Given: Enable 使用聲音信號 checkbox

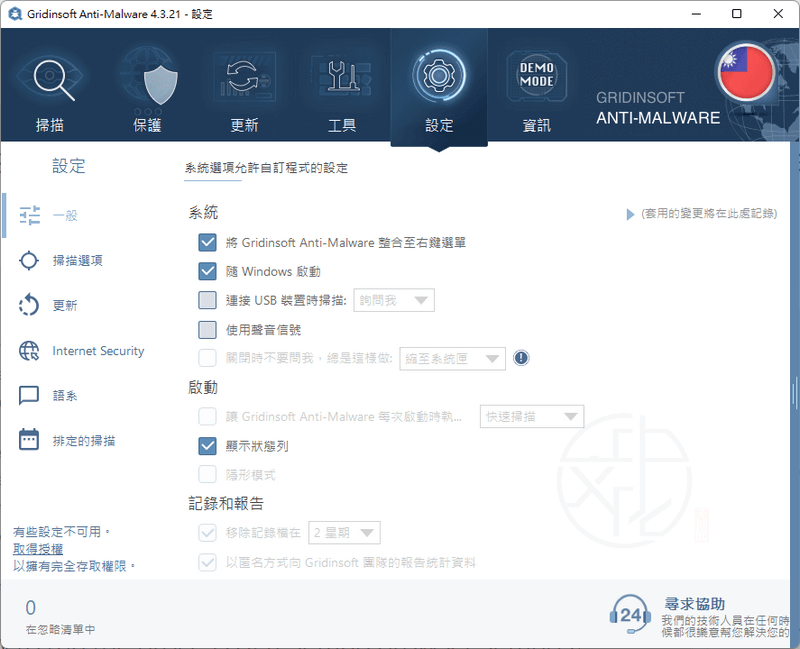Looking at the screenshot, I should [207, 330].
